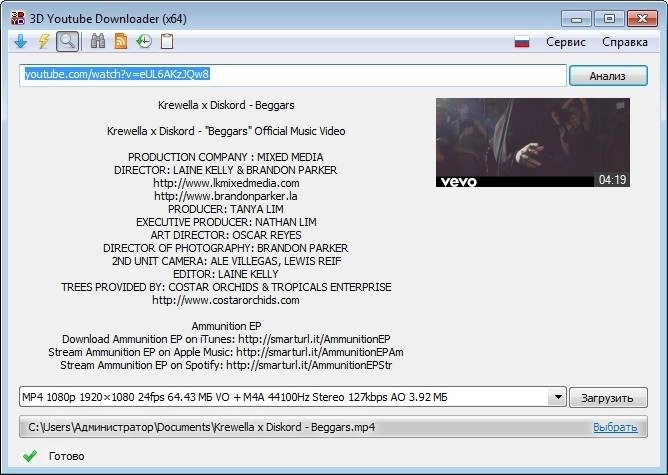This screenshot has height=475, width=668.
Task: Click the output file path field
Action: pyautogui.click(x=333, y=427)
